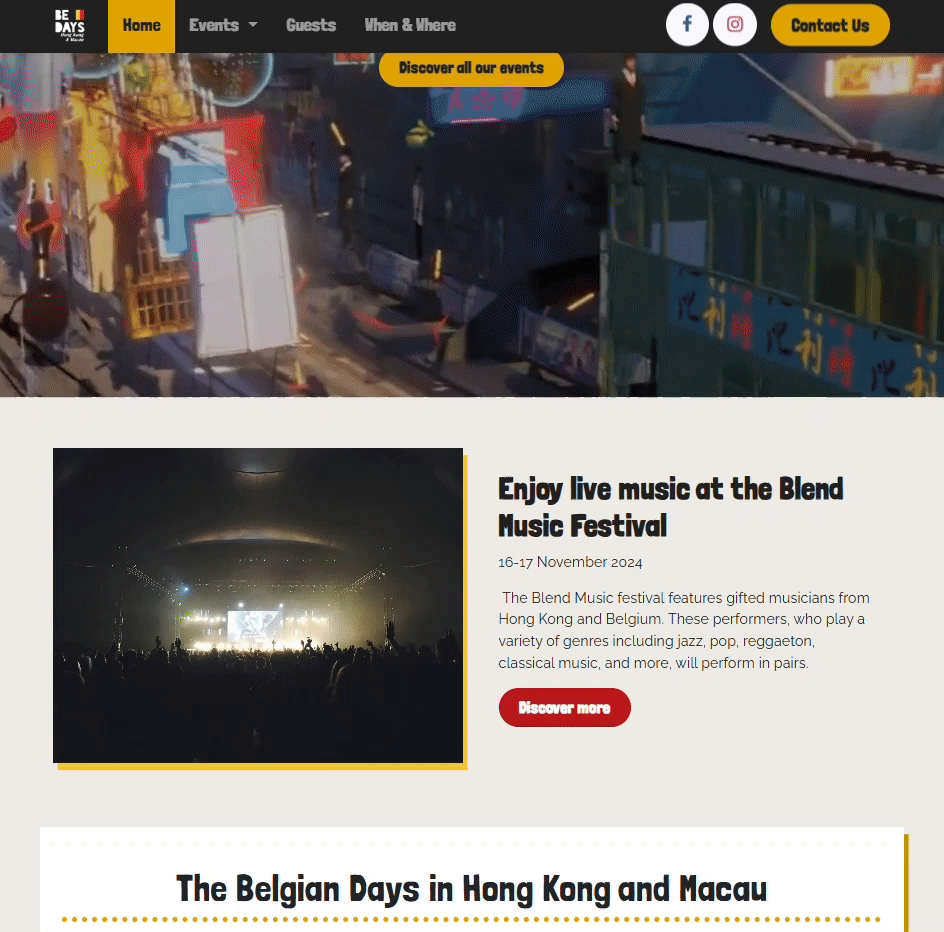
Task: Expand the Events dropdown arrow
Action: [x=253, y=25]
